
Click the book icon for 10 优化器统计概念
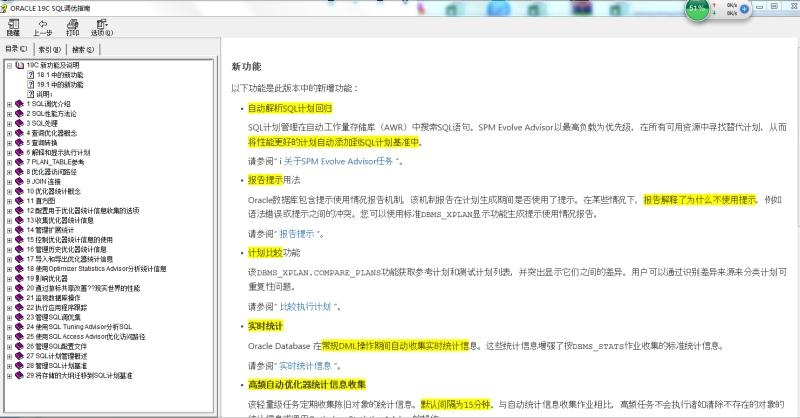pyautogui.click(x=19, y=191)
